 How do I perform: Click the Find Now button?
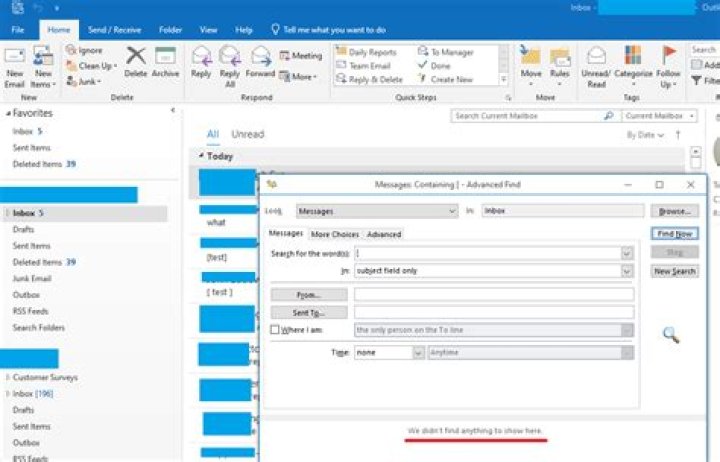(675, 234)
